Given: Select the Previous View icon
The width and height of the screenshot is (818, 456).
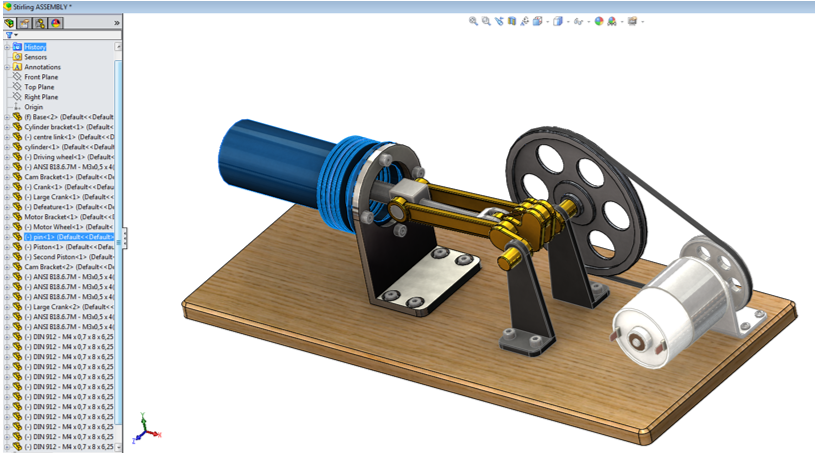Looking at the screenshot, I should 499,21.
